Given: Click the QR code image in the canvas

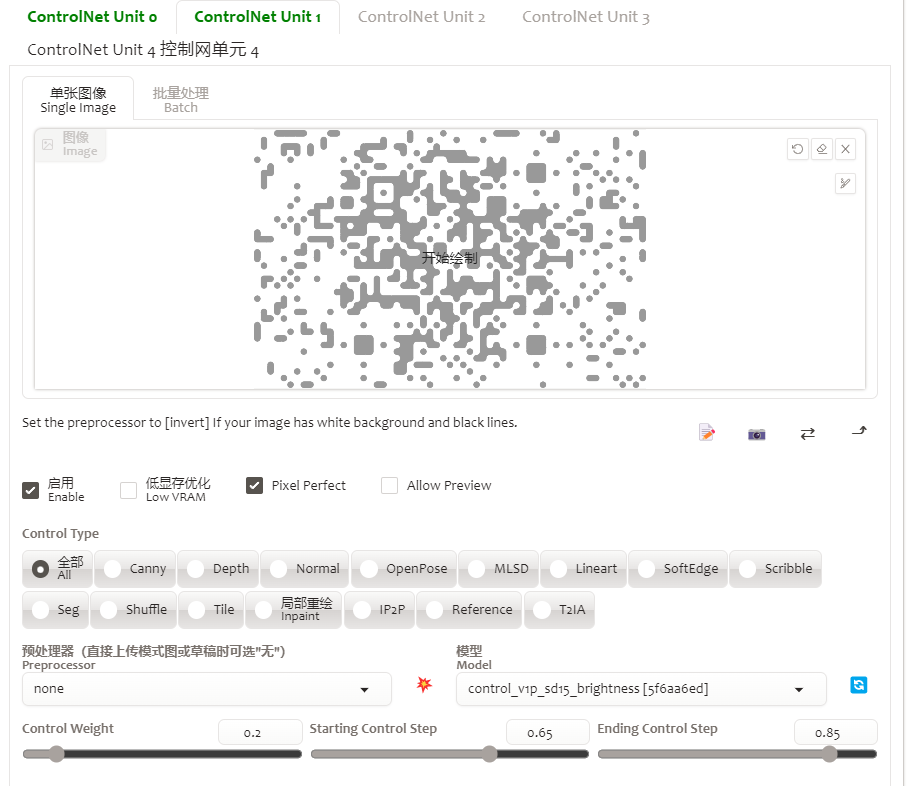Looking at the screenshot, I should coord(450,259).
